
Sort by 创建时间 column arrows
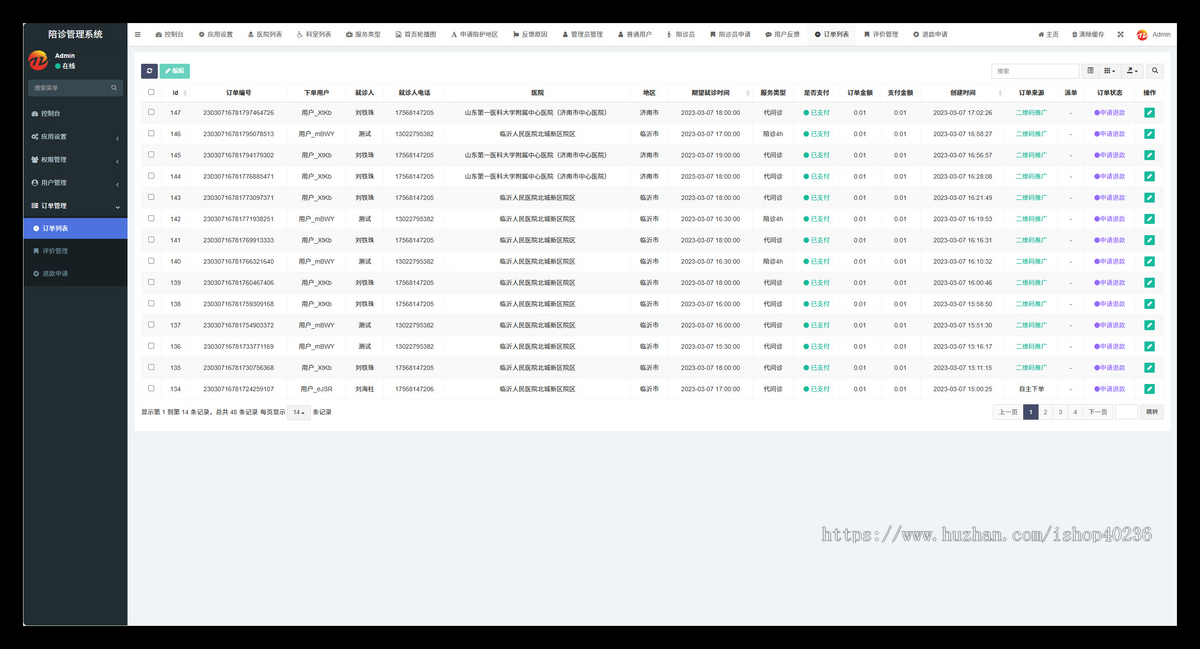[999, 93]
